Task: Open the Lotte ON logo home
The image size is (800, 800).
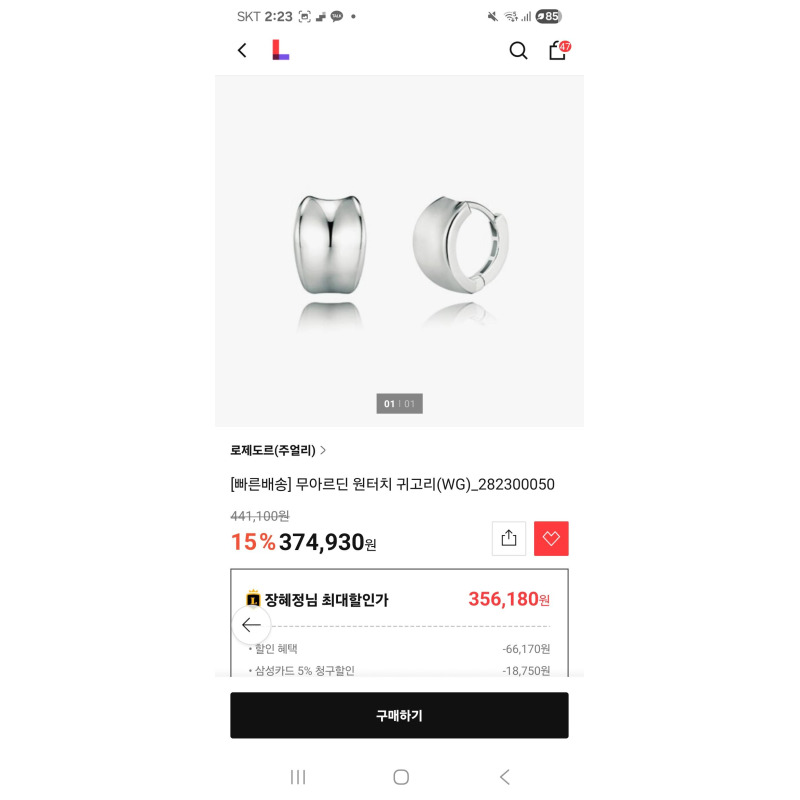Action: pyautogui.click(x=281, y=50)
